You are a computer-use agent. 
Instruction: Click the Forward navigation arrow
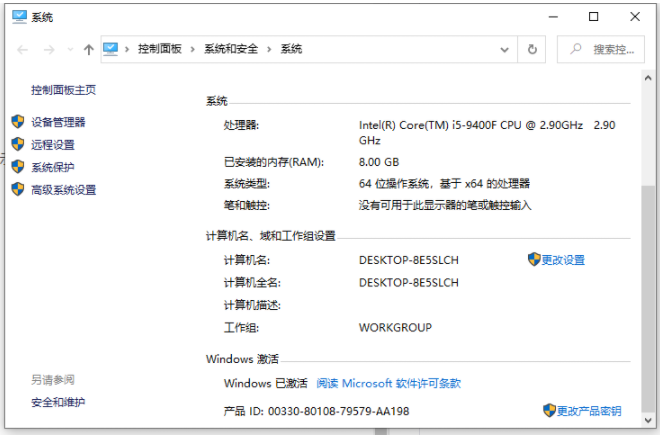(47, 49)
